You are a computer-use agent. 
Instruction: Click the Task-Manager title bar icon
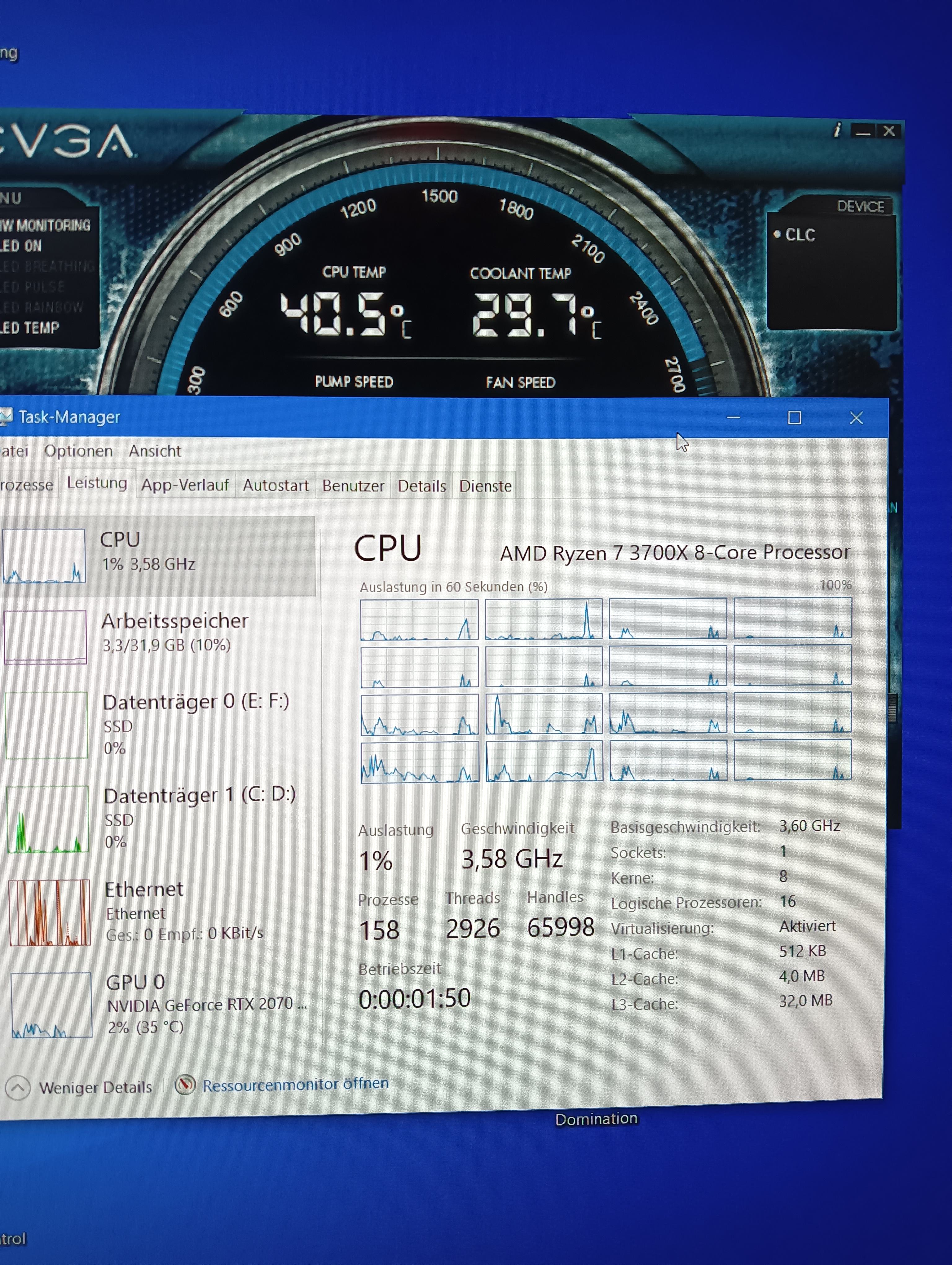click(5, 417)
